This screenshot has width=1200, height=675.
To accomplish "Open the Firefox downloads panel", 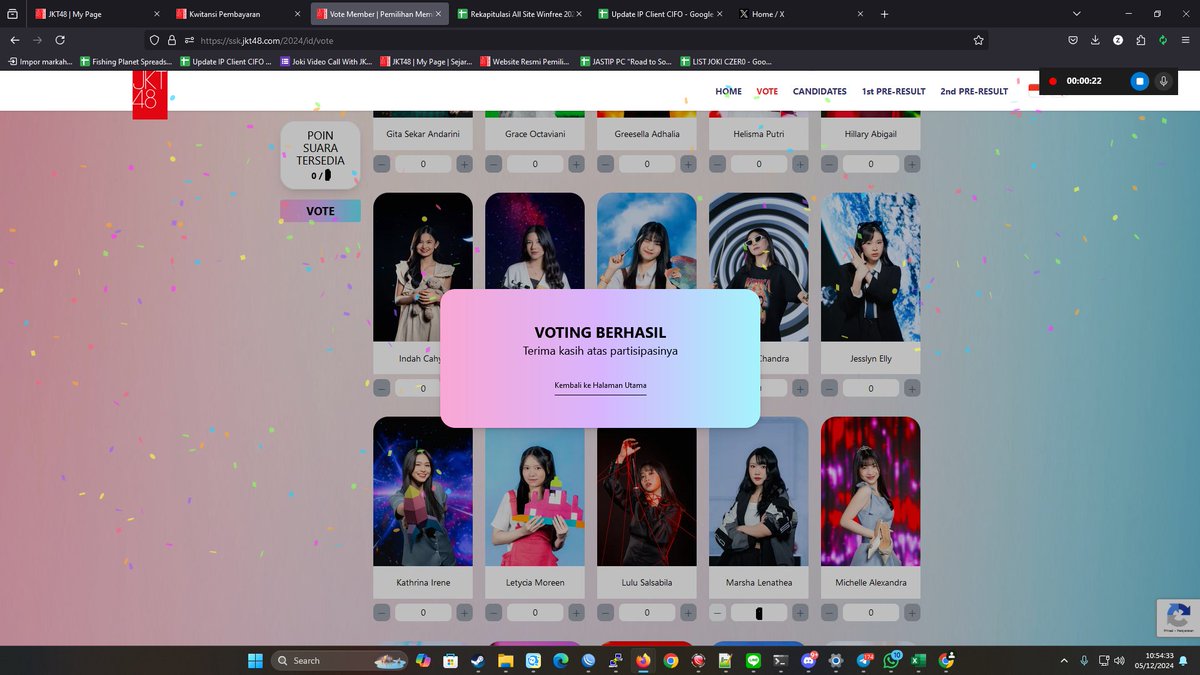I will [1095, 40].
